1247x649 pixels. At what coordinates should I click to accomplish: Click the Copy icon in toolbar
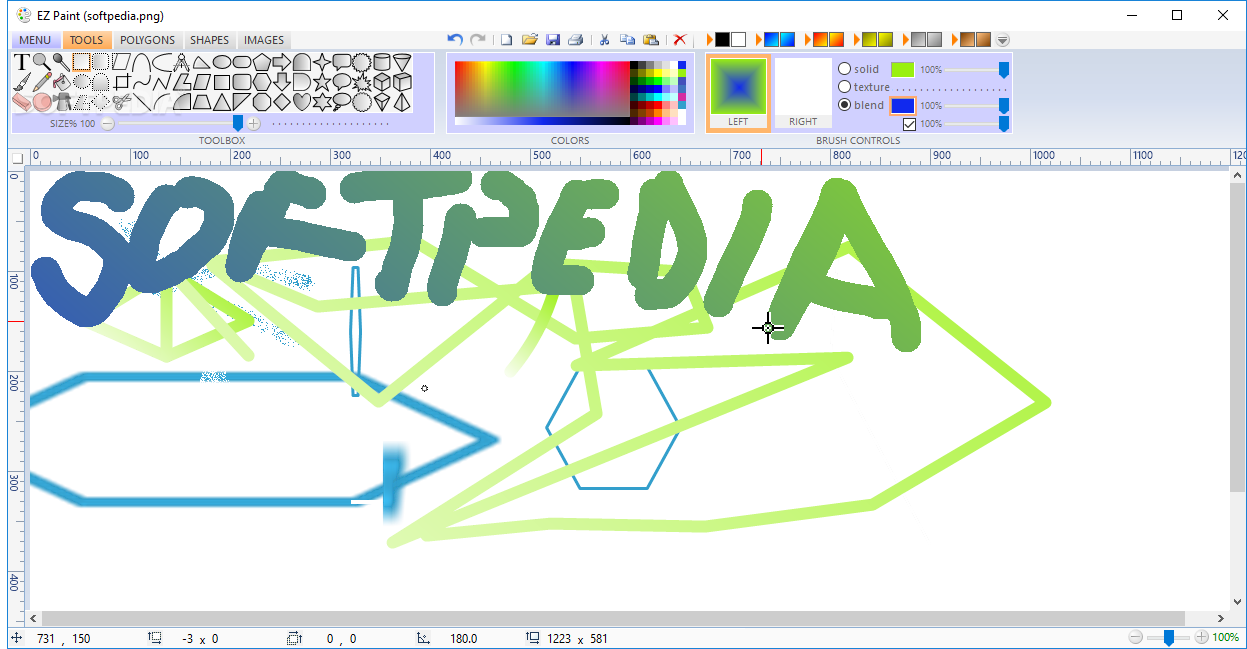click(628, 39)
